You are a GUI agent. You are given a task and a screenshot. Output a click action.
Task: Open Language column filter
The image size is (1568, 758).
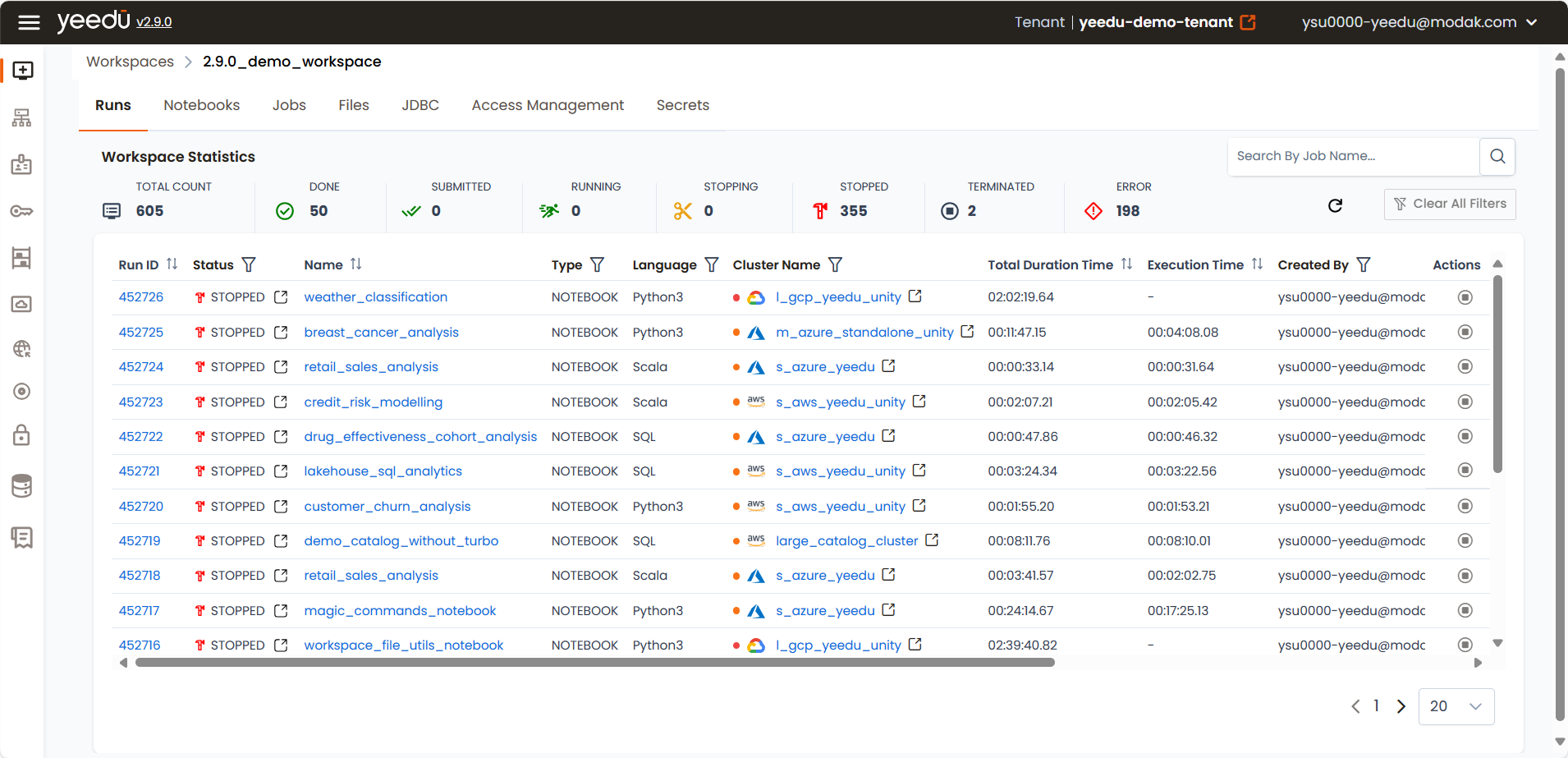pyautogui.click(x=712, y=264)
